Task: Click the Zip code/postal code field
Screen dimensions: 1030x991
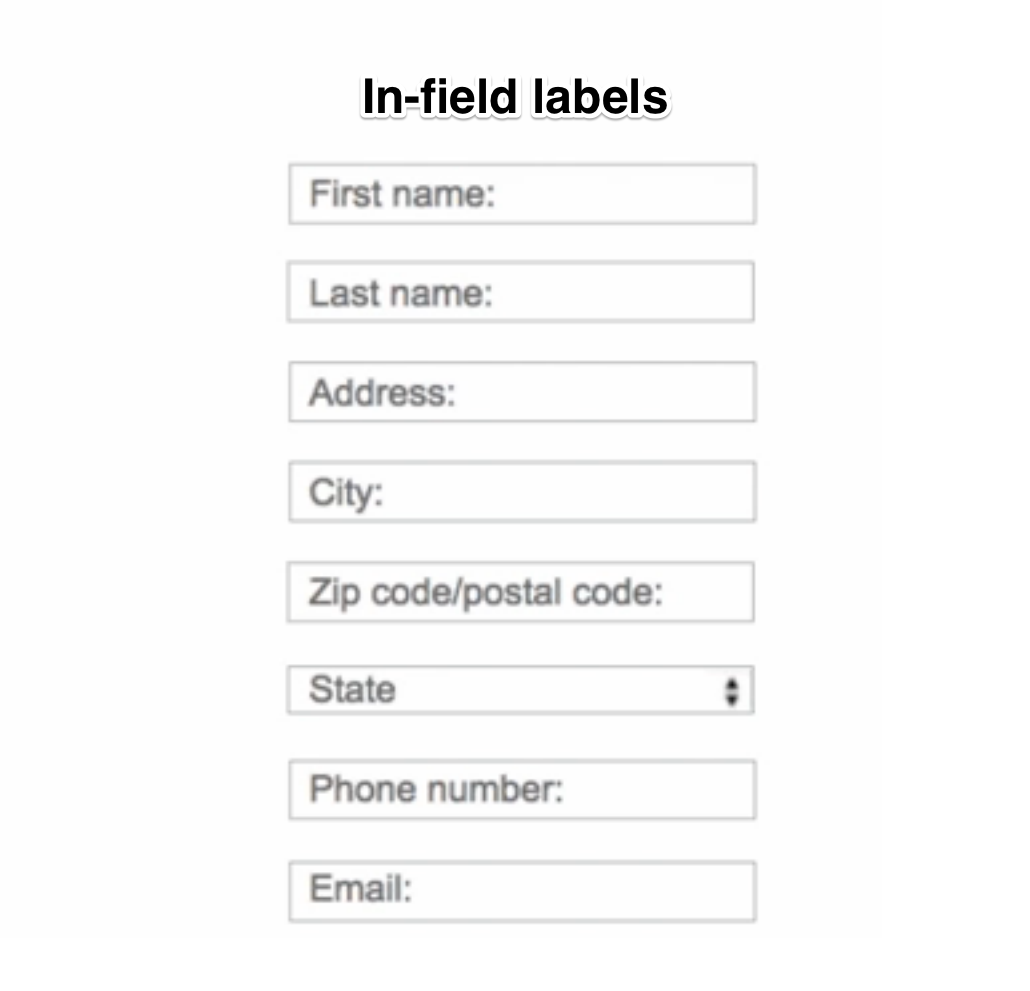Action: 520,592
